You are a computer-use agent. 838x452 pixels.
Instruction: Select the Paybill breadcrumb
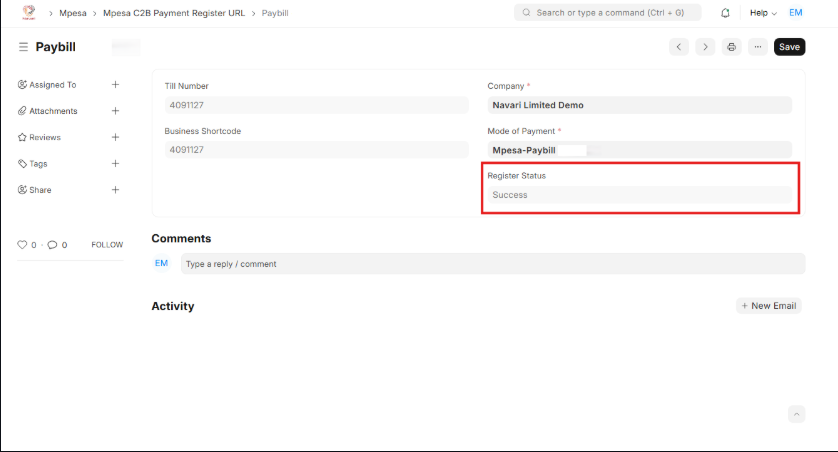275,13
